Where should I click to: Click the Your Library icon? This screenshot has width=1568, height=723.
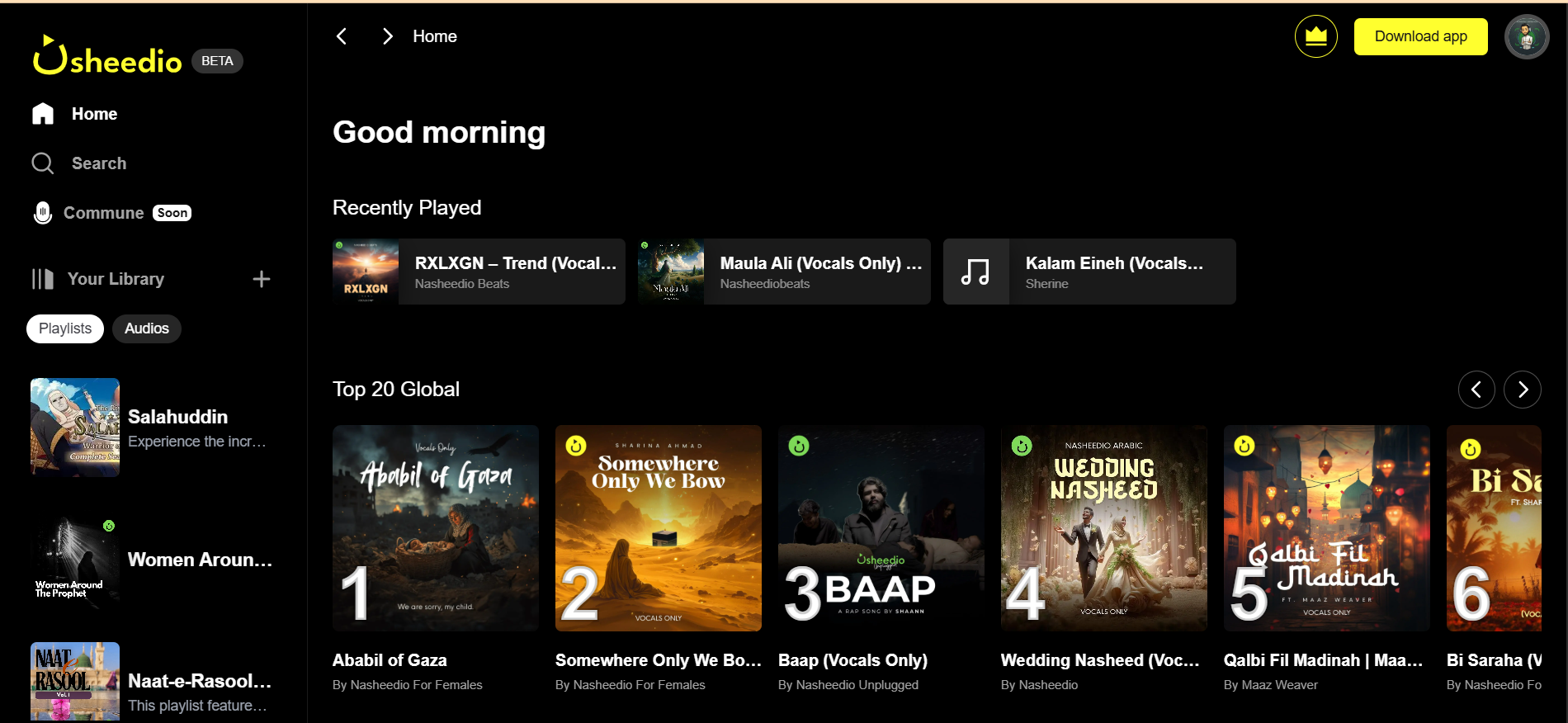click(x=43, y=279)
